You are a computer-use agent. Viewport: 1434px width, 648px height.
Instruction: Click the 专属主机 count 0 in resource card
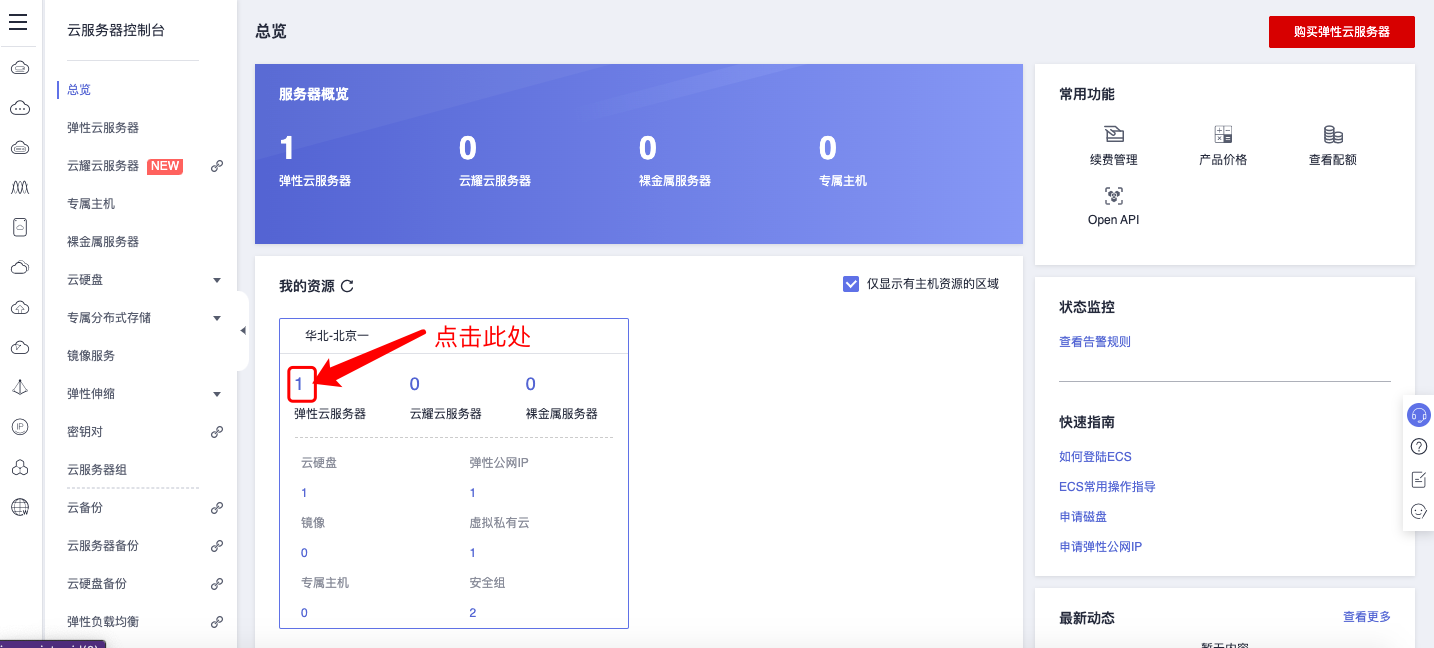tap(304, 613)
